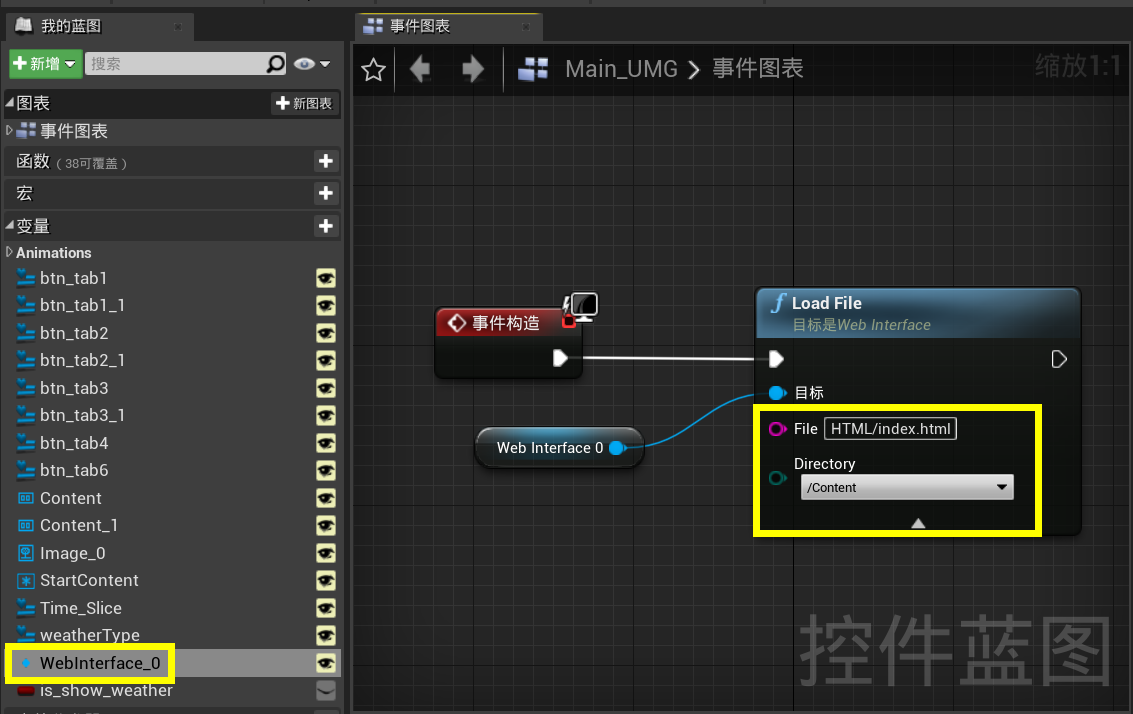The image size is (1133, 714).
Task: Add a new function with plus icon
Action: 326,161
